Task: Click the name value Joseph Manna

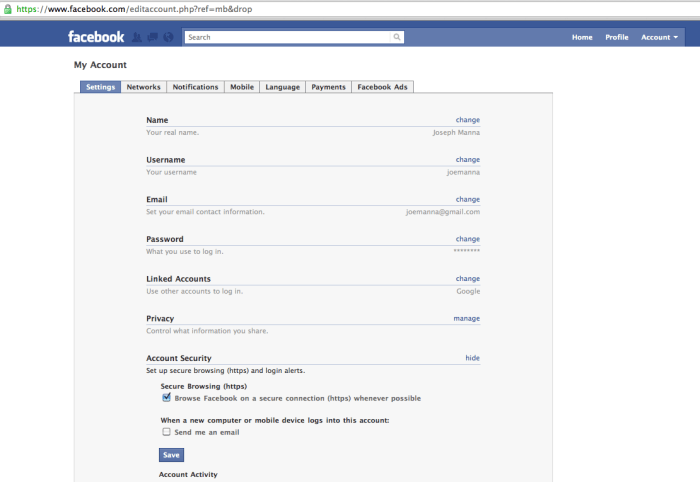Action: pyautogui.click(x=456, y=133)
